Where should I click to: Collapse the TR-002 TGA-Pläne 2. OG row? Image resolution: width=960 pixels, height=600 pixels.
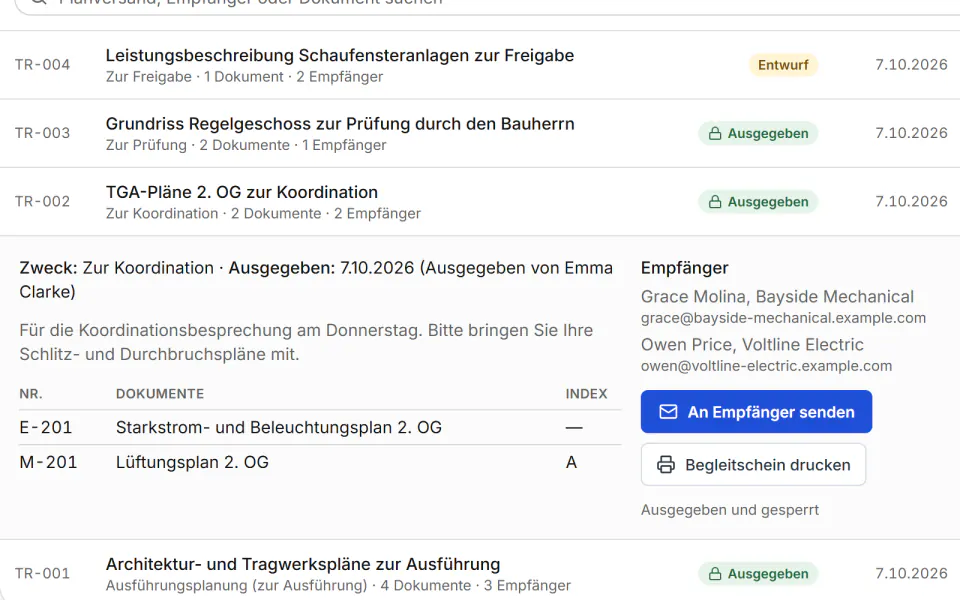tap(480, 202)
